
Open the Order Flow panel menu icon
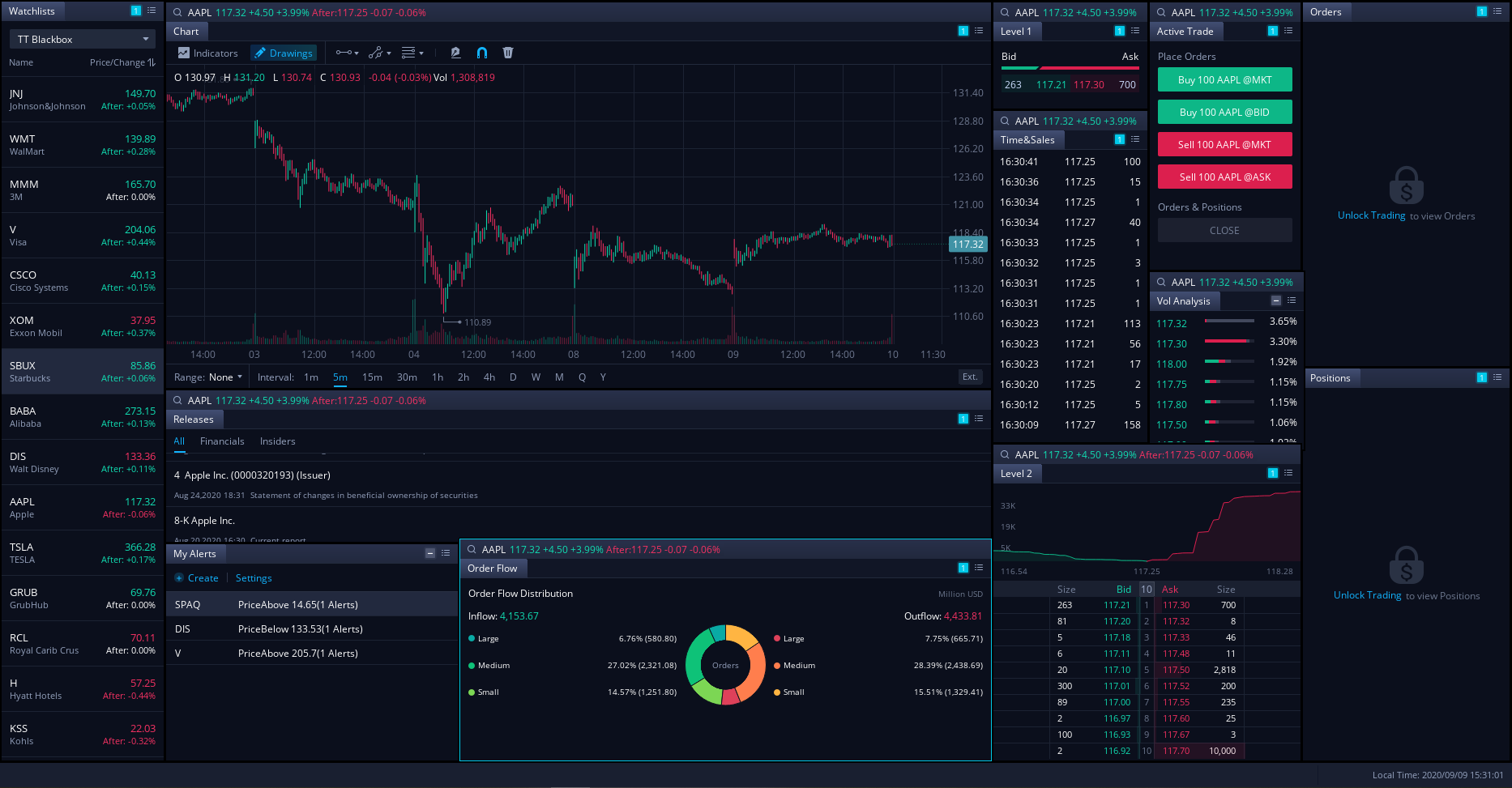(979, 568)
